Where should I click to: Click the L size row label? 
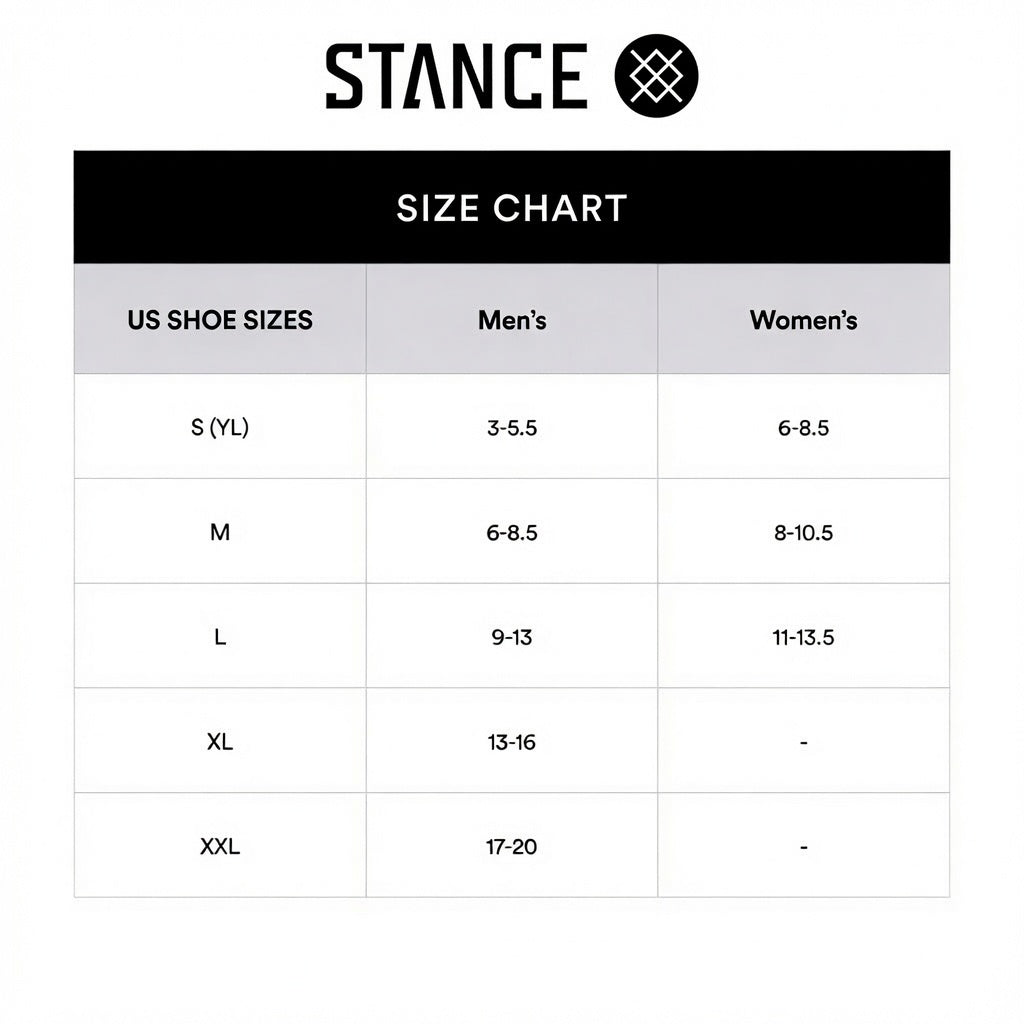pos(220,636)
